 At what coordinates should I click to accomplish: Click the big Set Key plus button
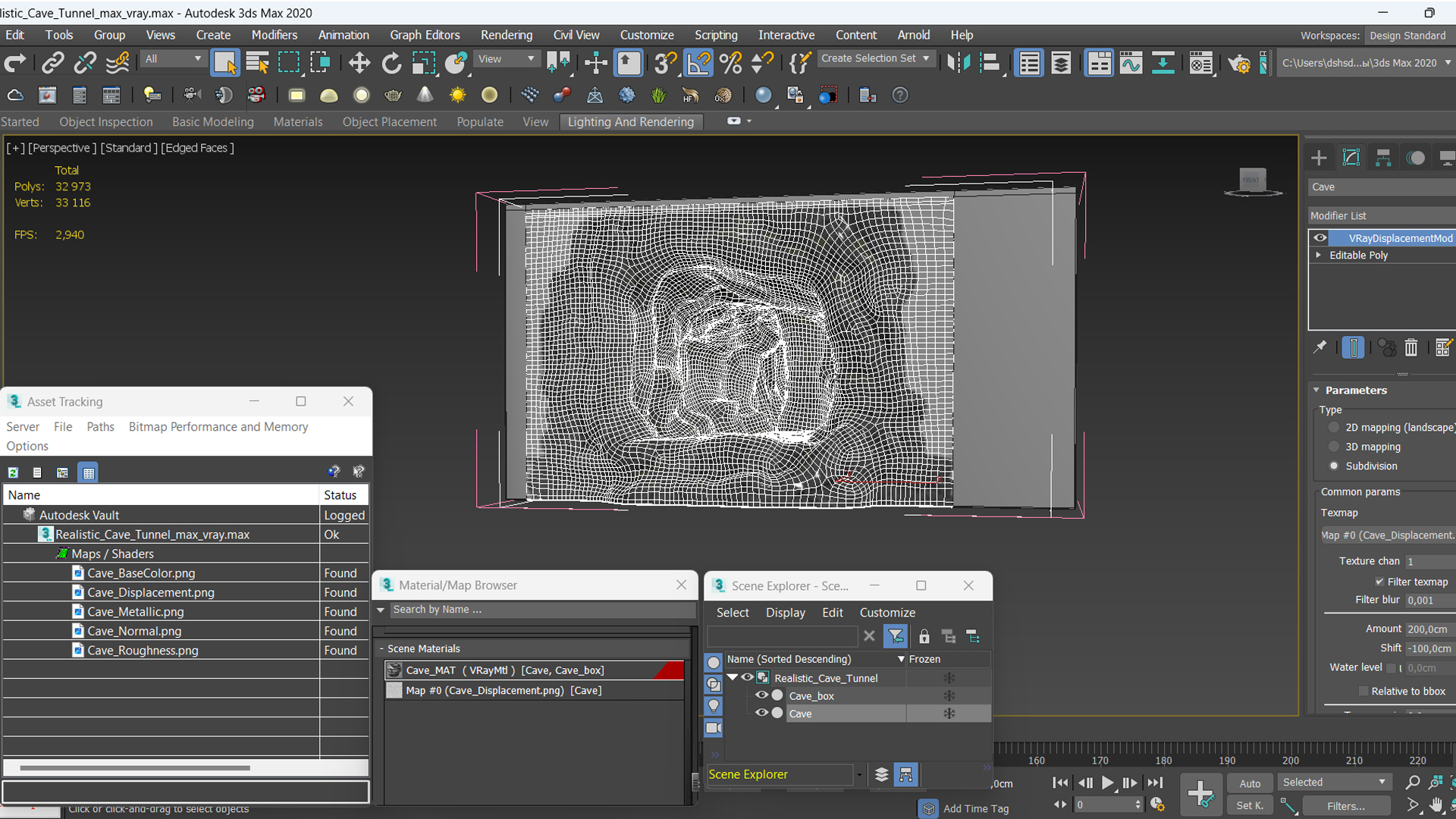pos(1200,794)
